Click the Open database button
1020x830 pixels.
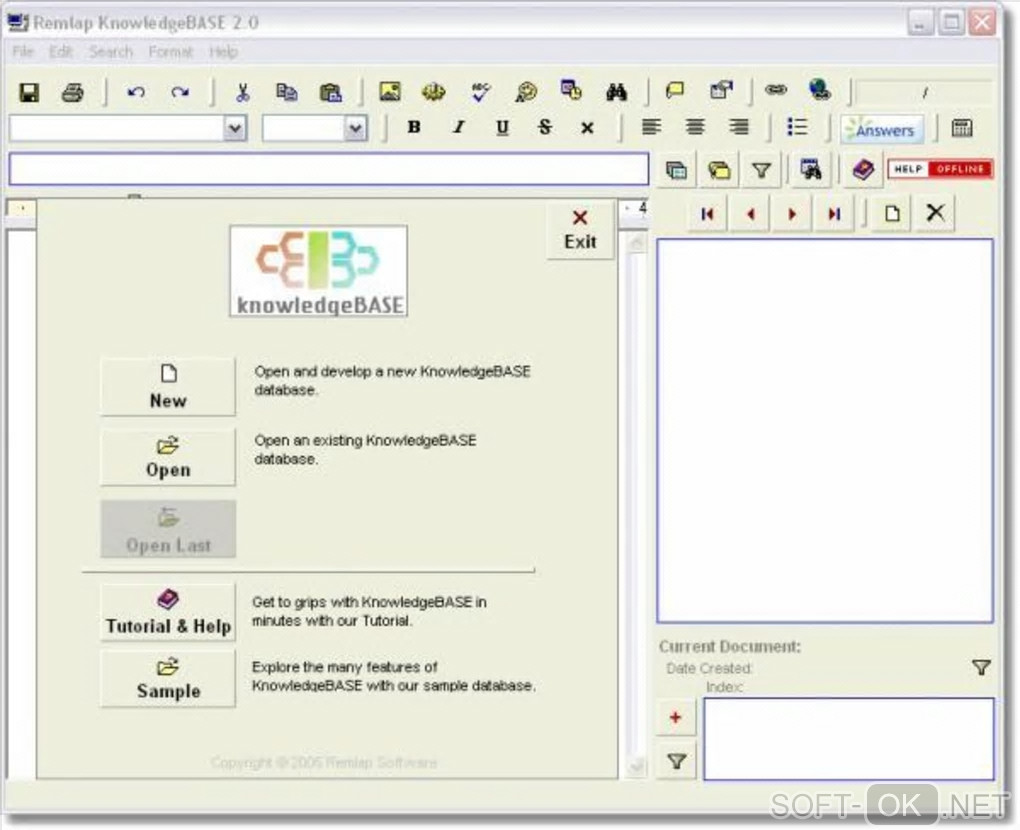(x=168, y=457)
